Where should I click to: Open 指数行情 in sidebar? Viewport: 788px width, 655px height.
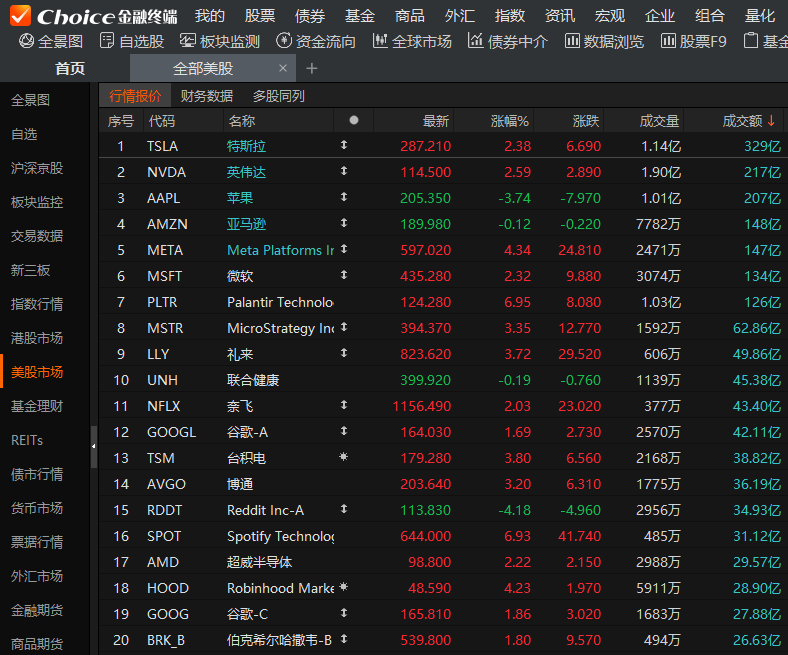[37, 304]
